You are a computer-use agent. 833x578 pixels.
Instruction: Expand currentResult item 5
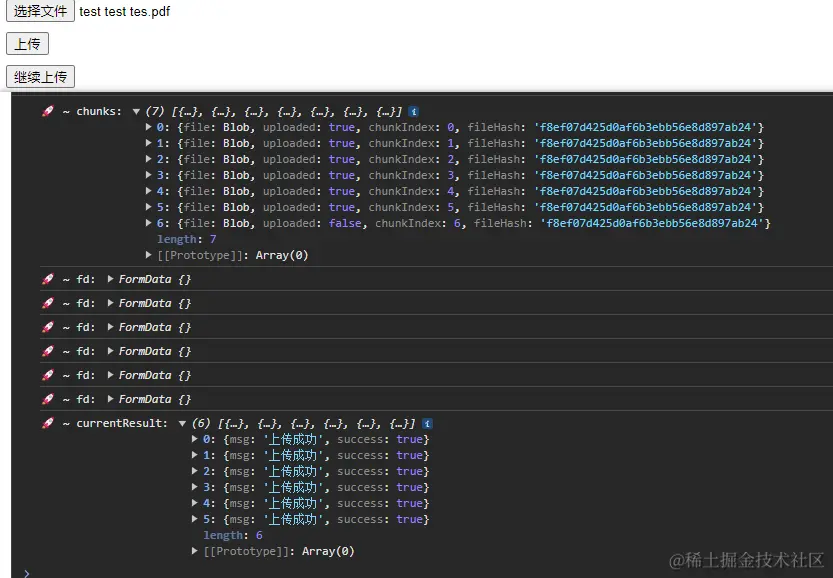(x=195, y=518)
